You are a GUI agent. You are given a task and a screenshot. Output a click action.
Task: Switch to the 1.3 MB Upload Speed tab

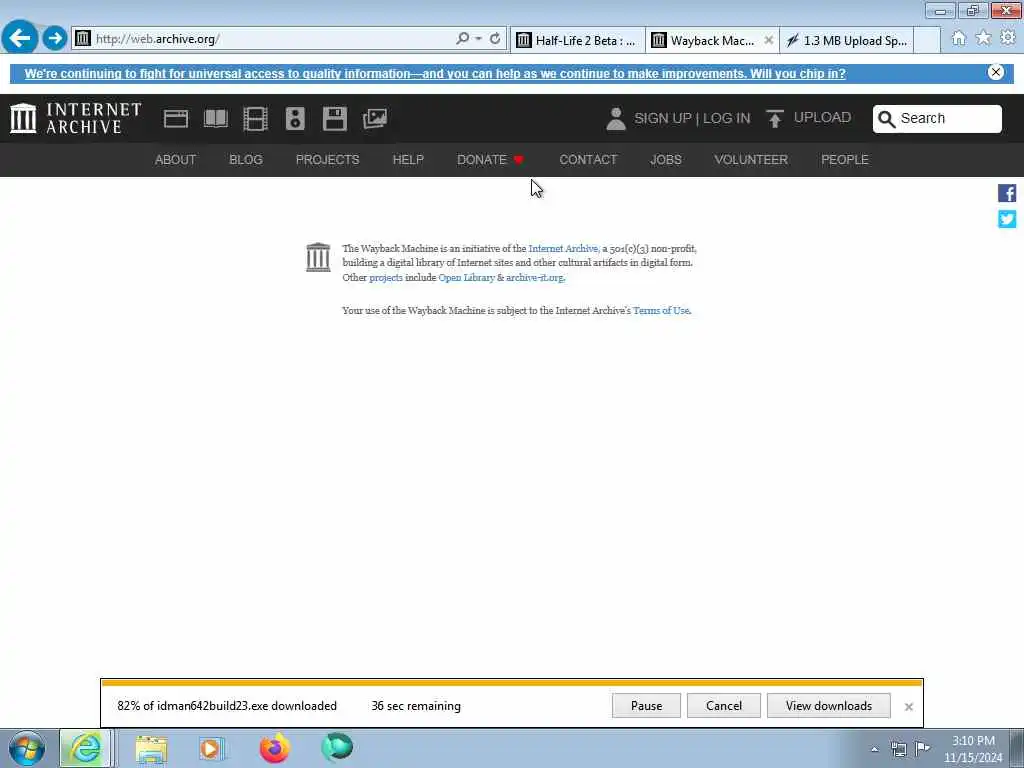click(847, 40)
